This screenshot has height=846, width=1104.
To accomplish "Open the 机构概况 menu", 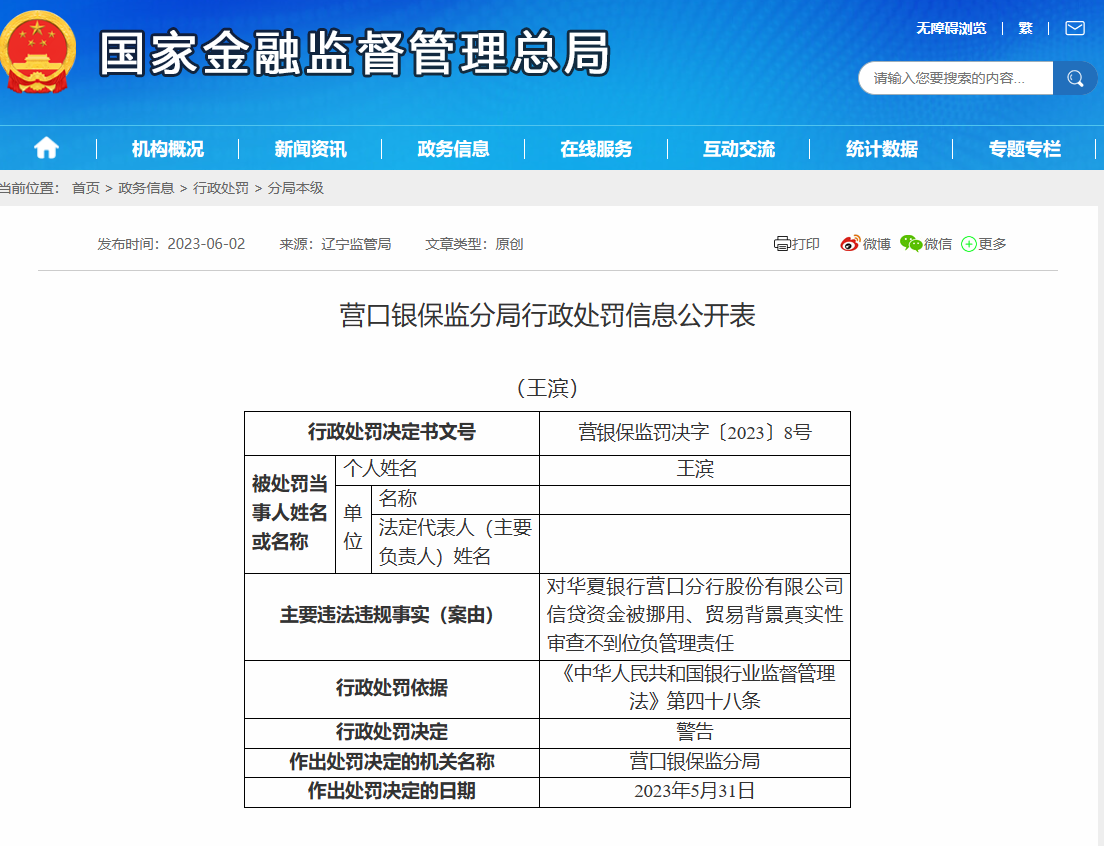I will coord(167,149).
